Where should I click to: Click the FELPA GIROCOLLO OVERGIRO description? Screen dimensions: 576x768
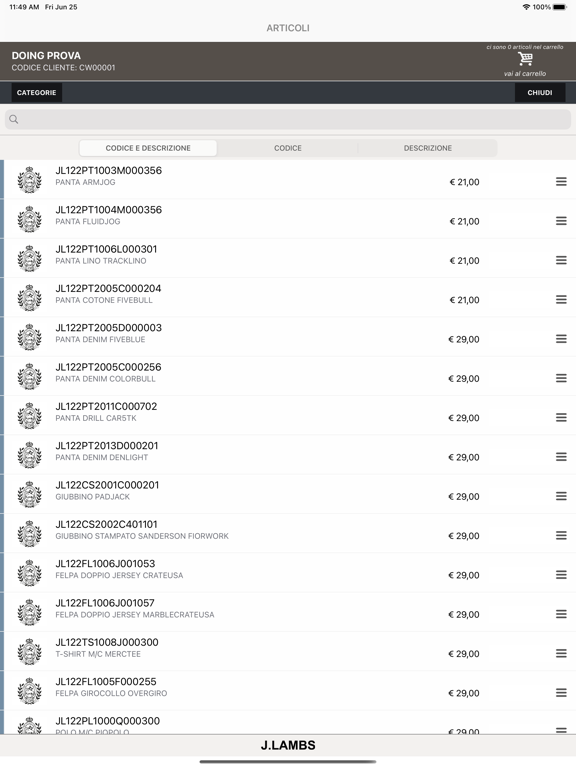click(111, 693)
